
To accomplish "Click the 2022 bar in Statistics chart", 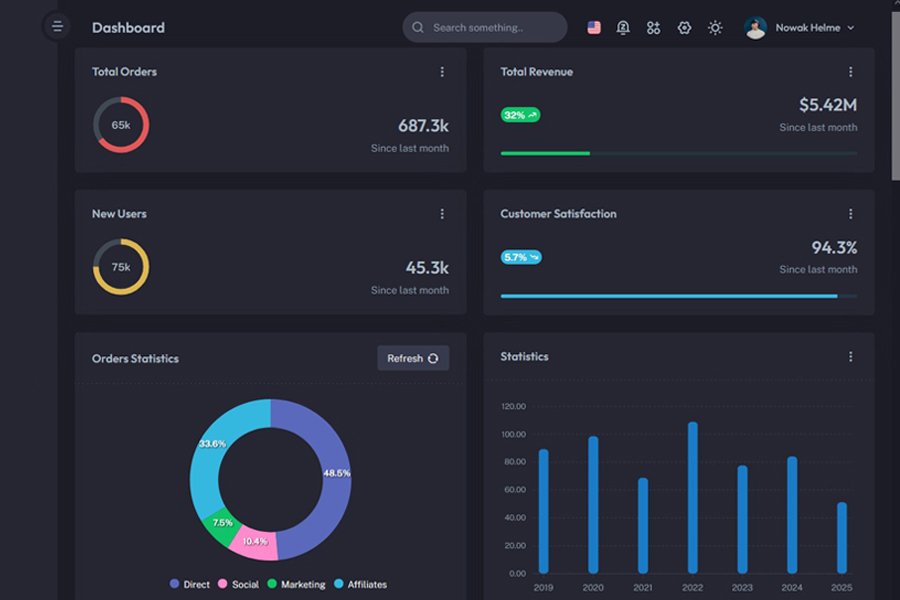I will coord(693,497).
